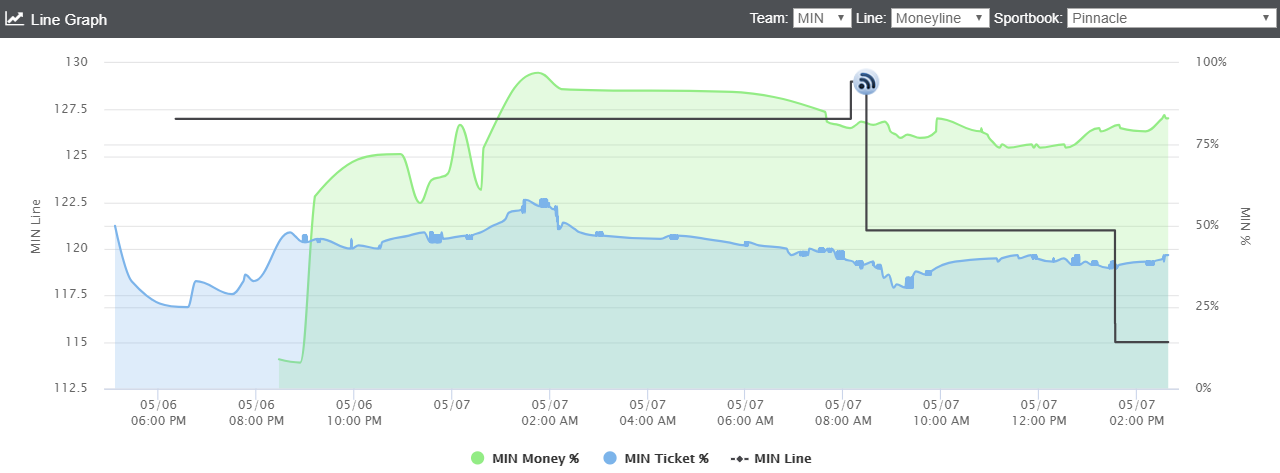Viewport: 1280px width, 473px height.
Task: Click the 05/07 06:00 AM axis label
Action: point(745,413)
